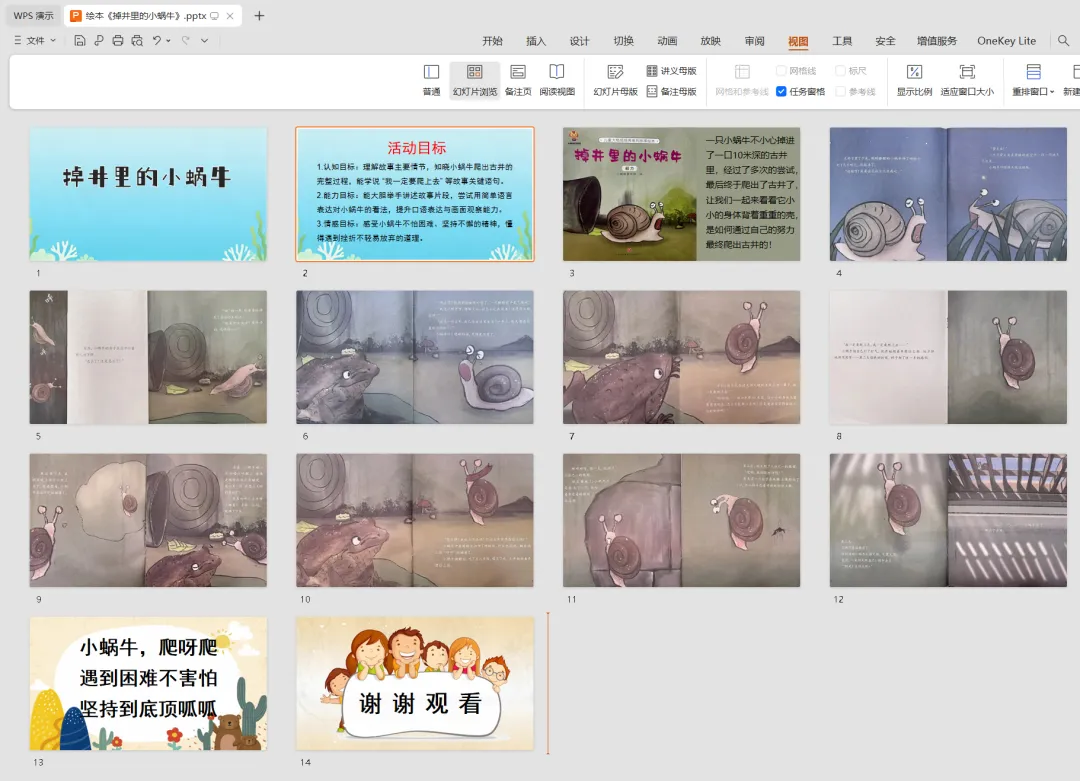Click the Print icon
This screenshot has width=1080, height=781.
coord(118,41)
